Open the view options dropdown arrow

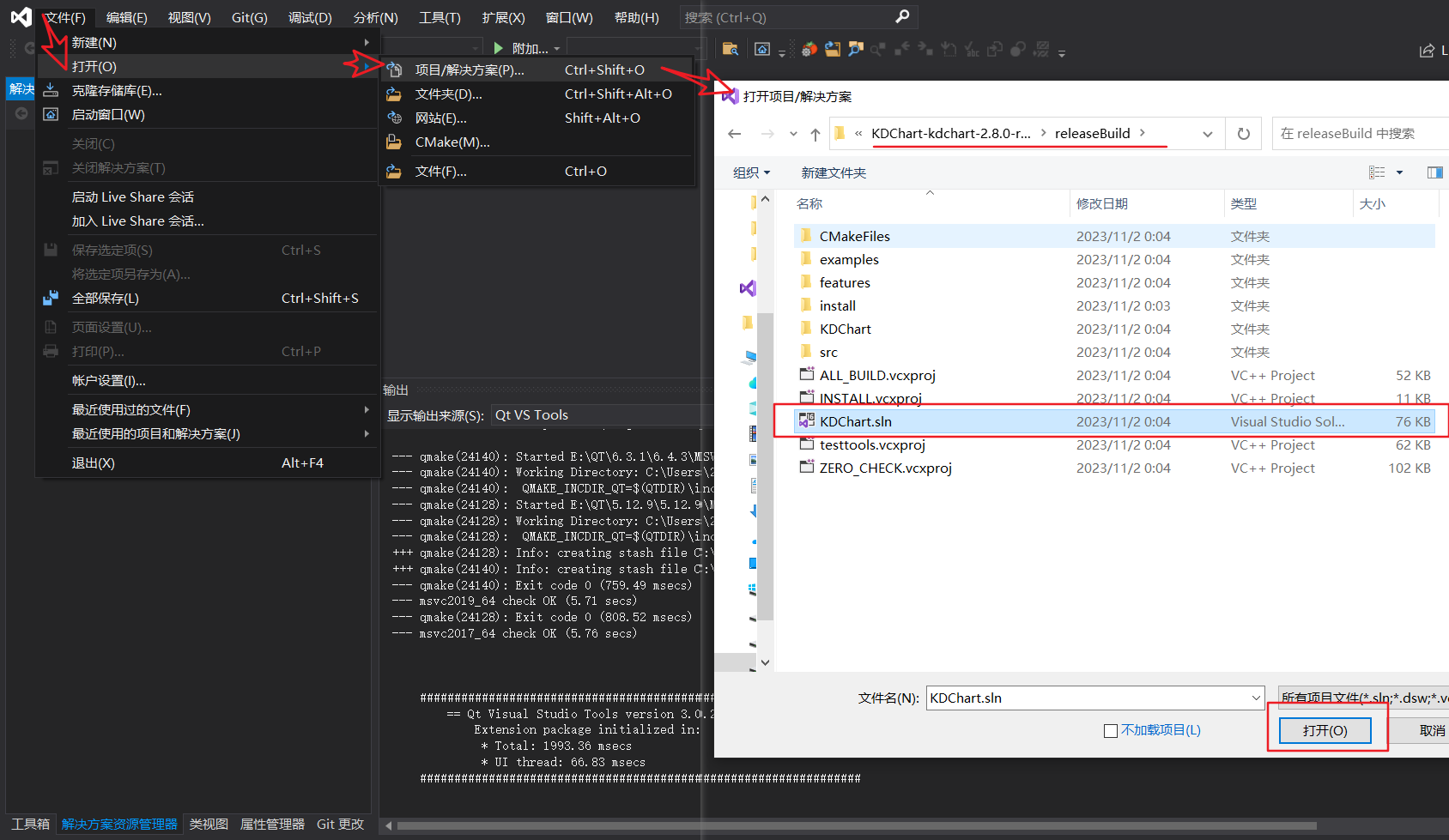point(1399,172)
